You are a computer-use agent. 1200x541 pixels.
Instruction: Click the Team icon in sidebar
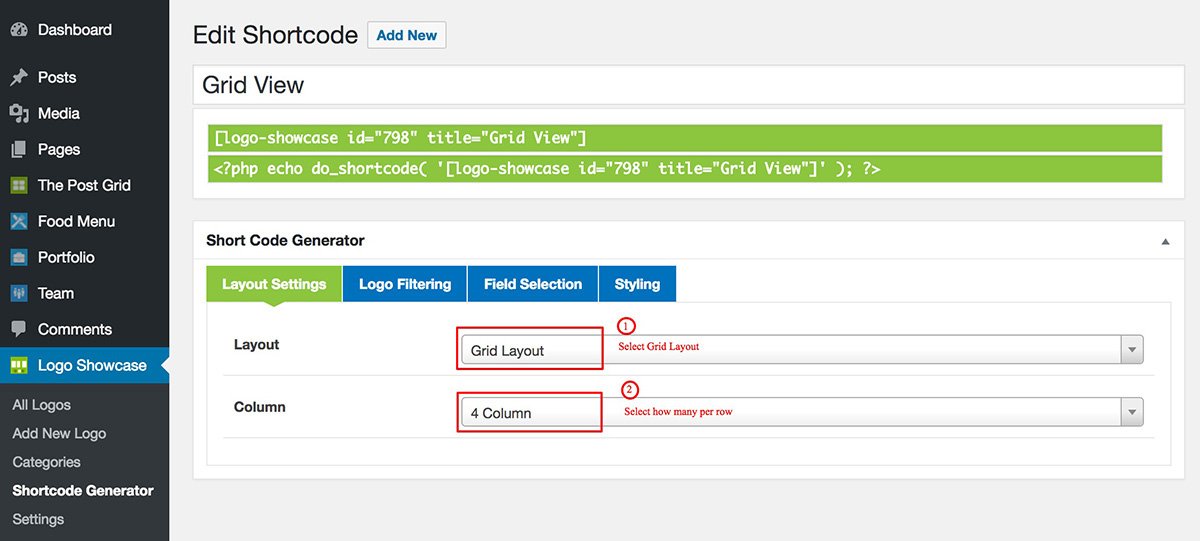click(x=18, y=293)
